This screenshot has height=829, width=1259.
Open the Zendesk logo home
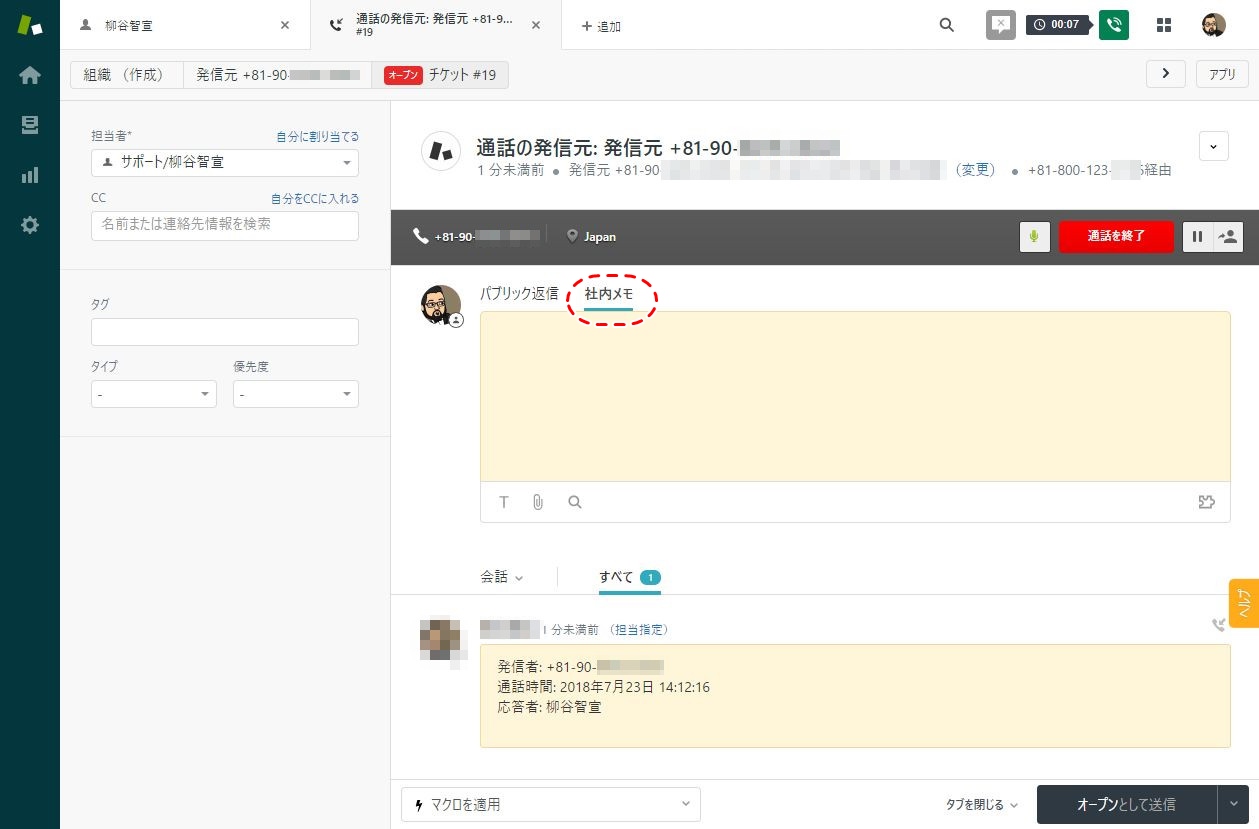click(30, 25)
